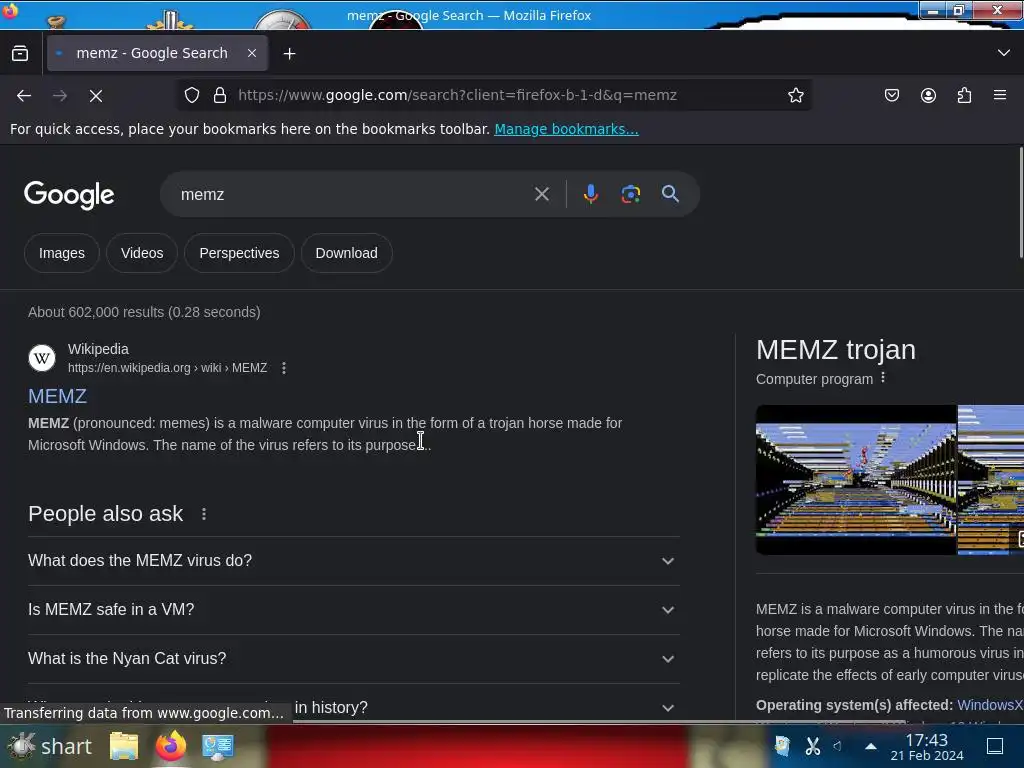Click the Wikipedia favicon of the result

[42, 358]
